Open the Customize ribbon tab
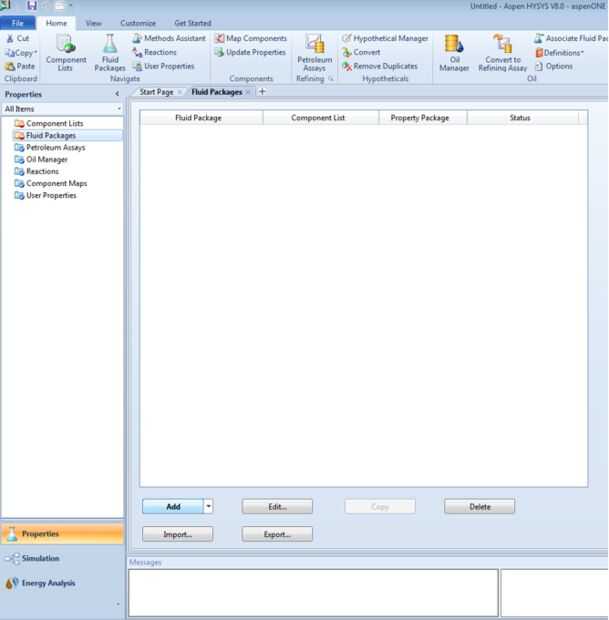 (138, 23)
